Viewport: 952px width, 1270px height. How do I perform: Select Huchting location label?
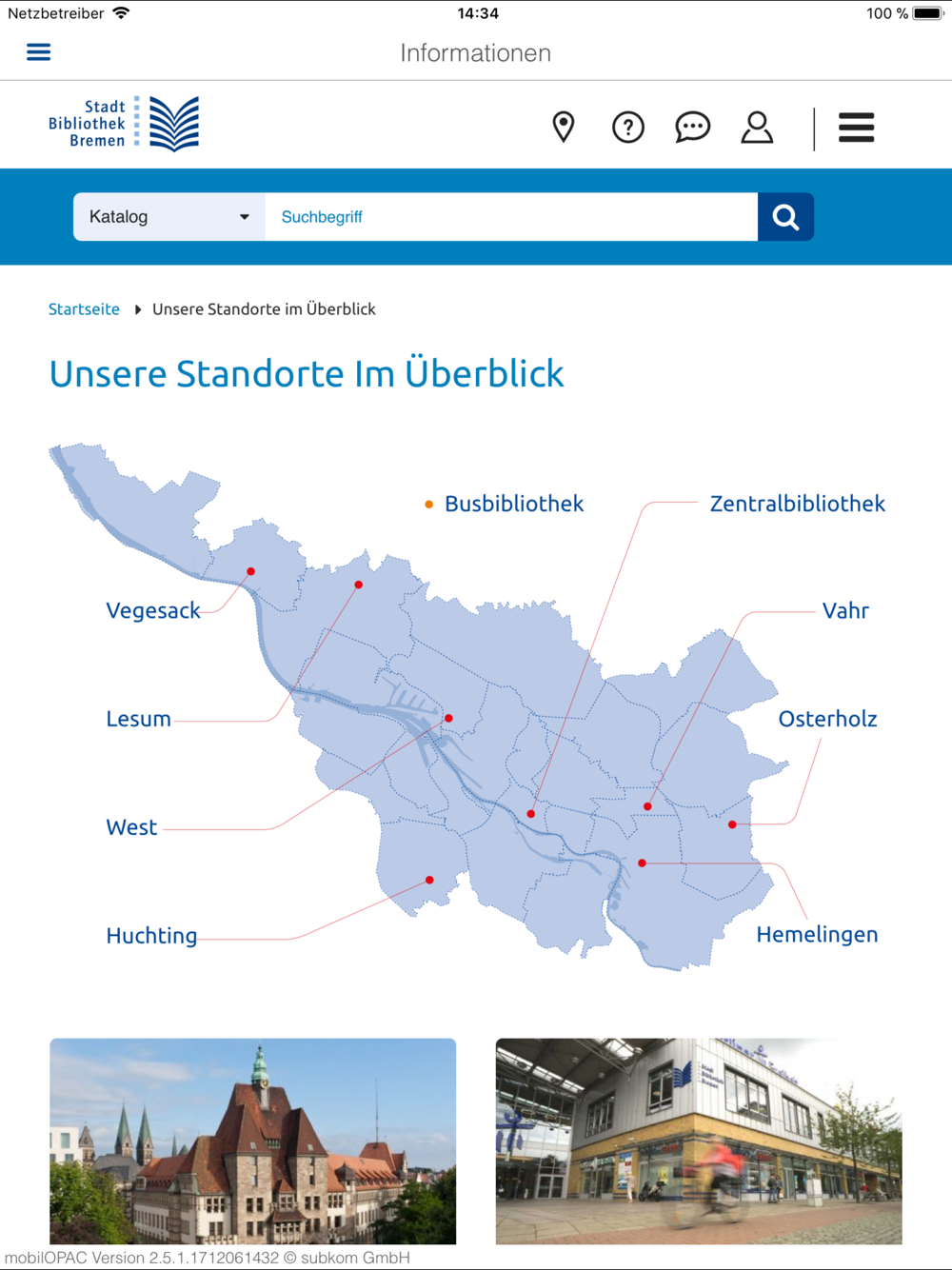click(151, 936)
